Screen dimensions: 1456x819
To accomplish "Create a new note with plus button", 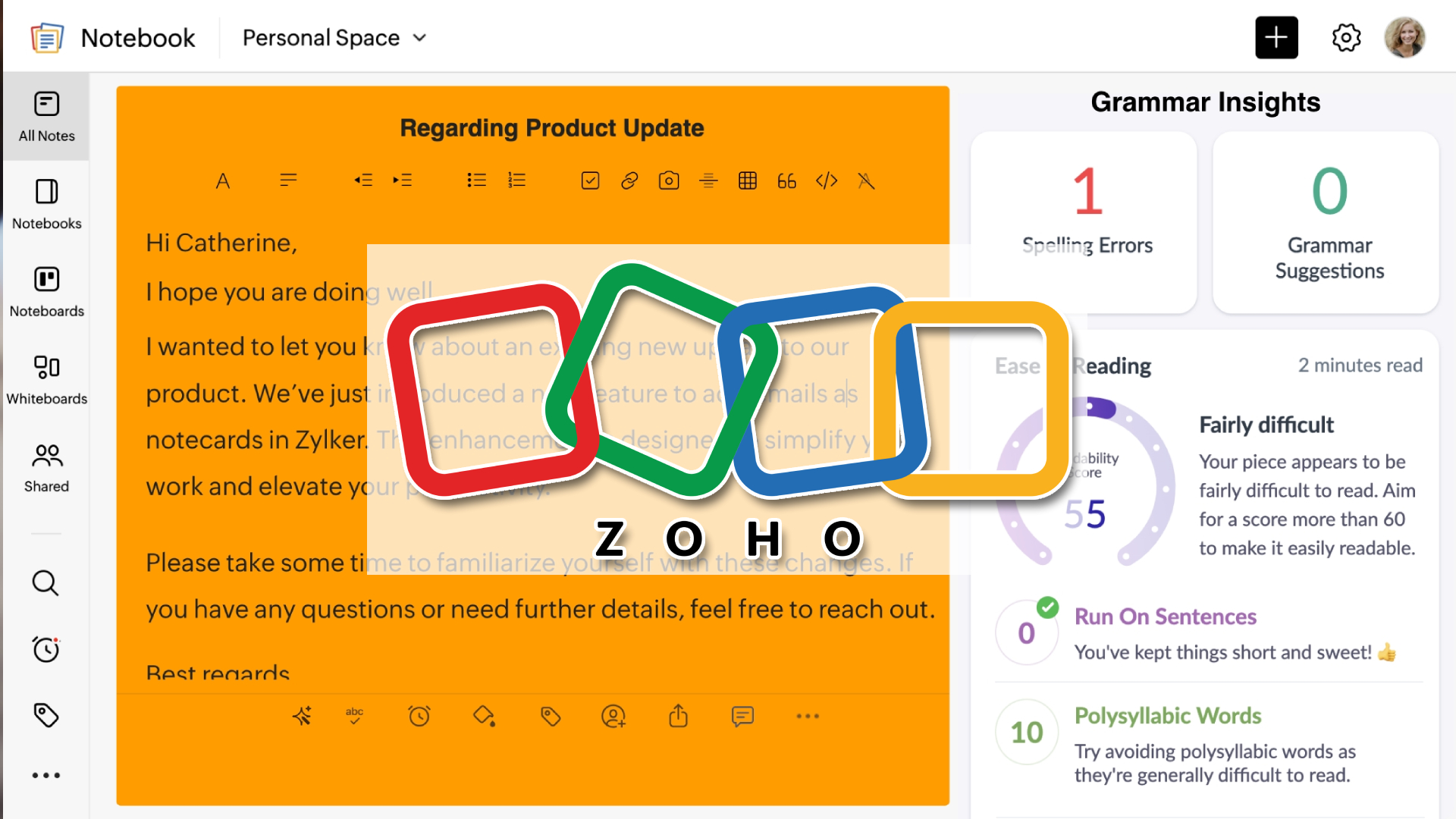I will 1276,37.
